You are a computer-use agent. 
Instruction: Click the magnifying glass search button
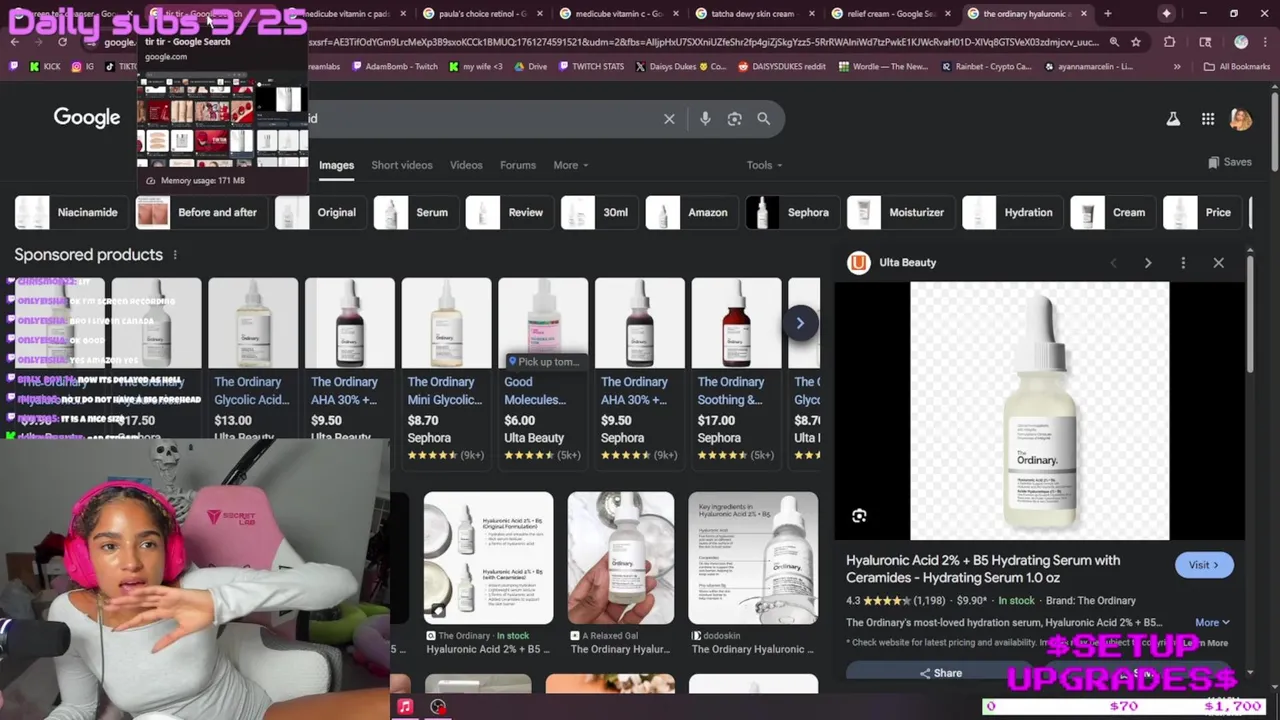(763, 119)
